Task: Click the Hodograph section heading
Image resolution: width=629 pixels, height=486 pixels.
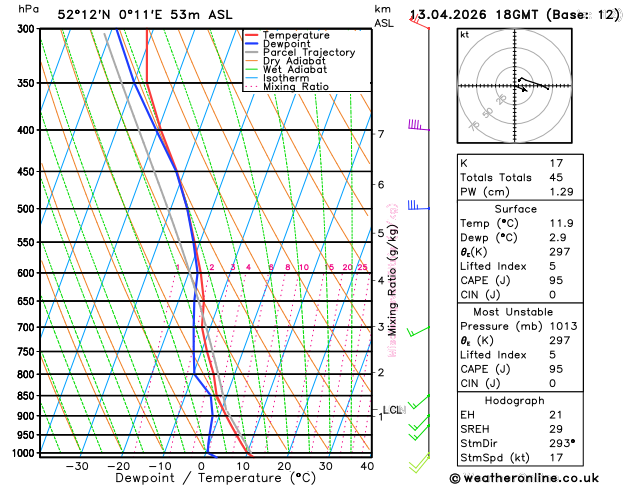Action: point(514,401)
